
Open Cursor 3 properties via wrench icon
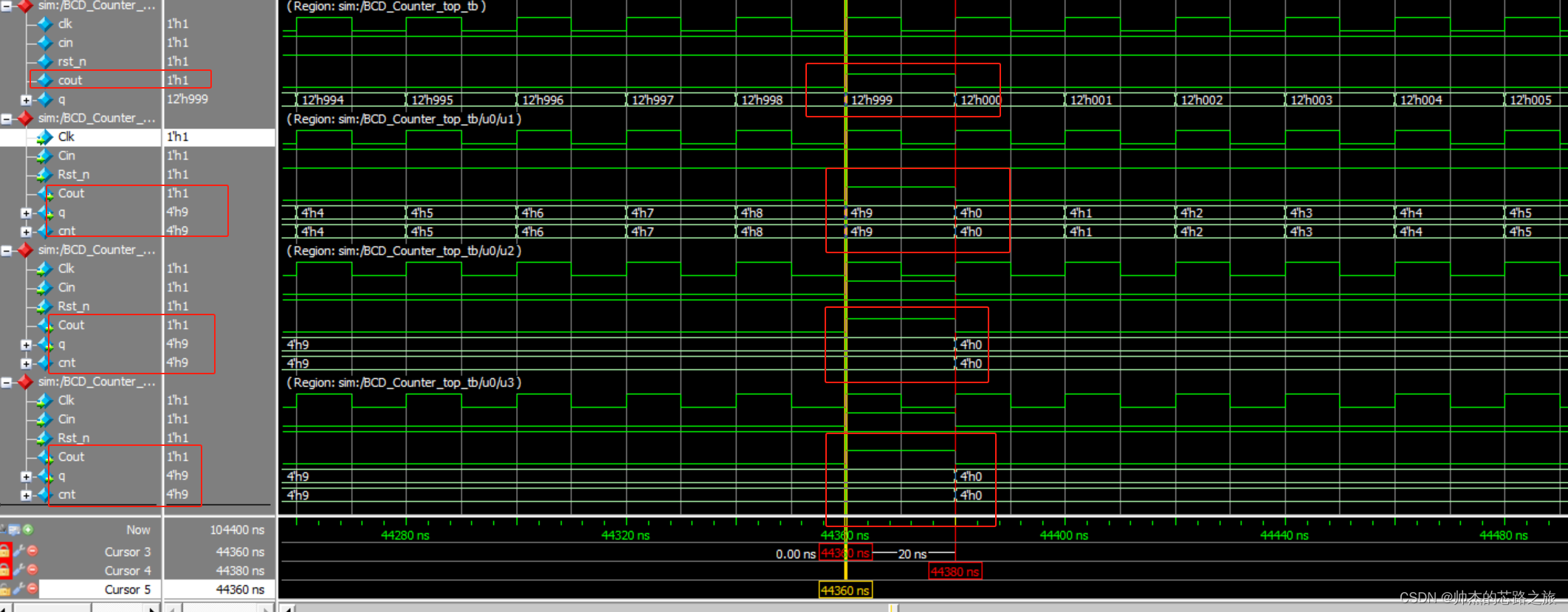[19, 551]
